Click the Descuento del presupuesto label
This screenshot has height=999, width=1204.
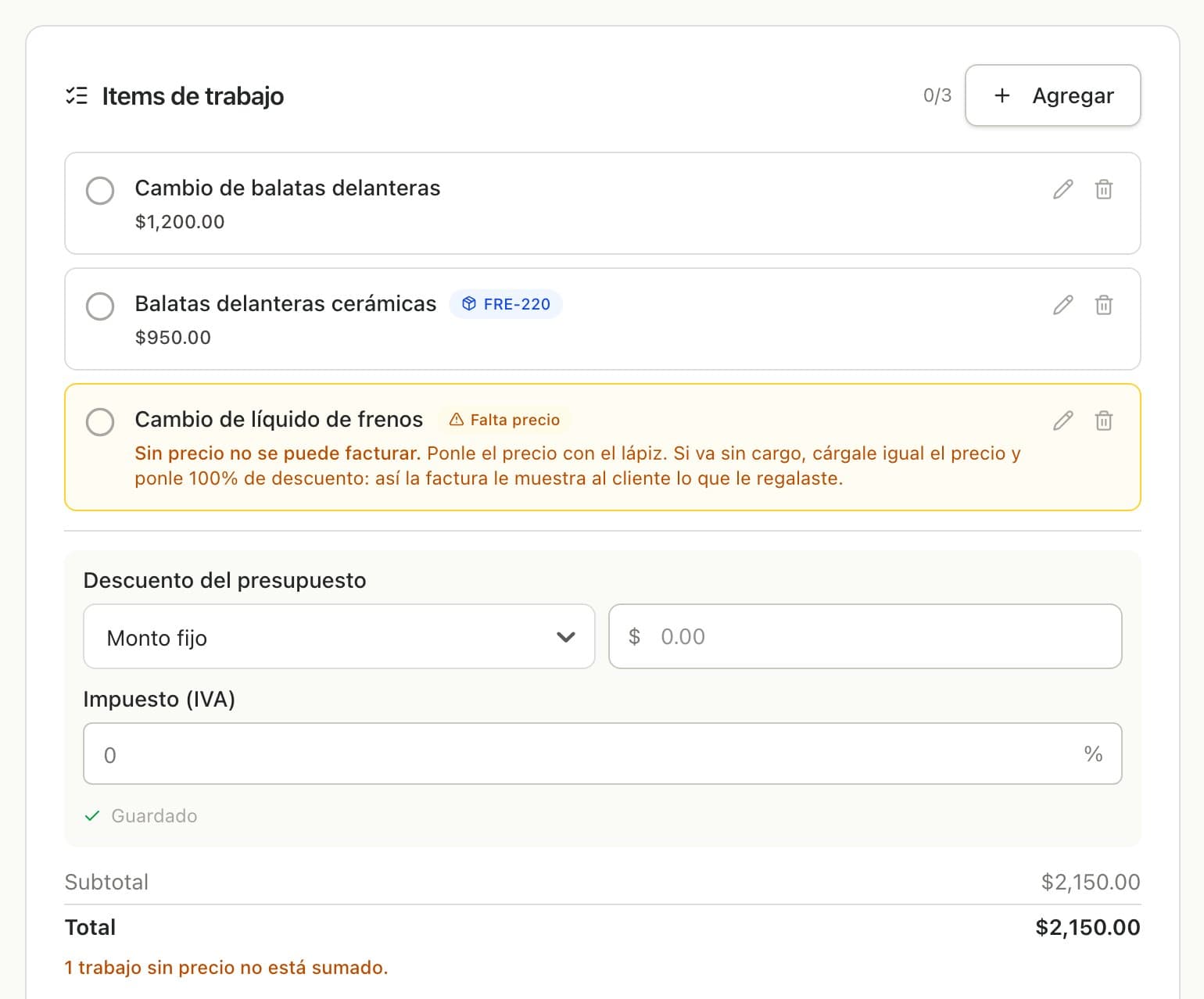224,580
